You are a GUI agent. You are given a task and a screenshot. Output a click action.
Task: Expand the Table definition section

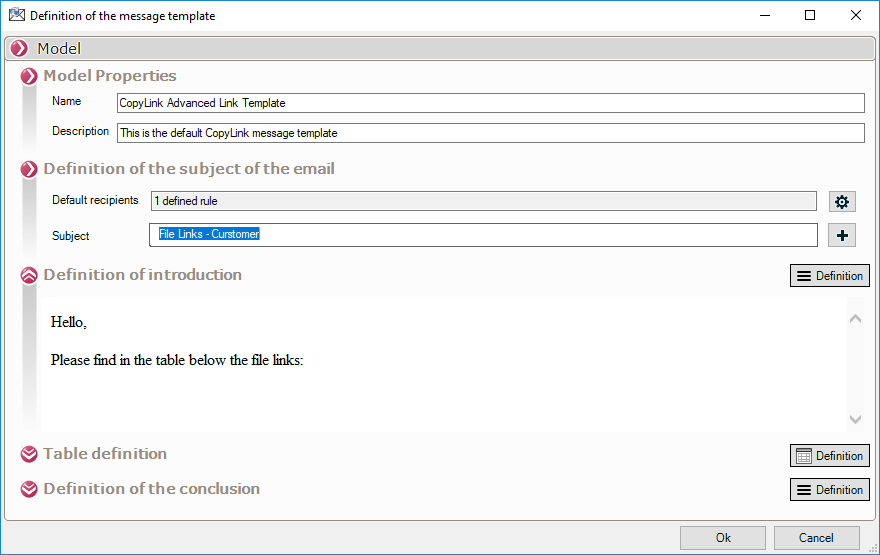coord(29,454)
